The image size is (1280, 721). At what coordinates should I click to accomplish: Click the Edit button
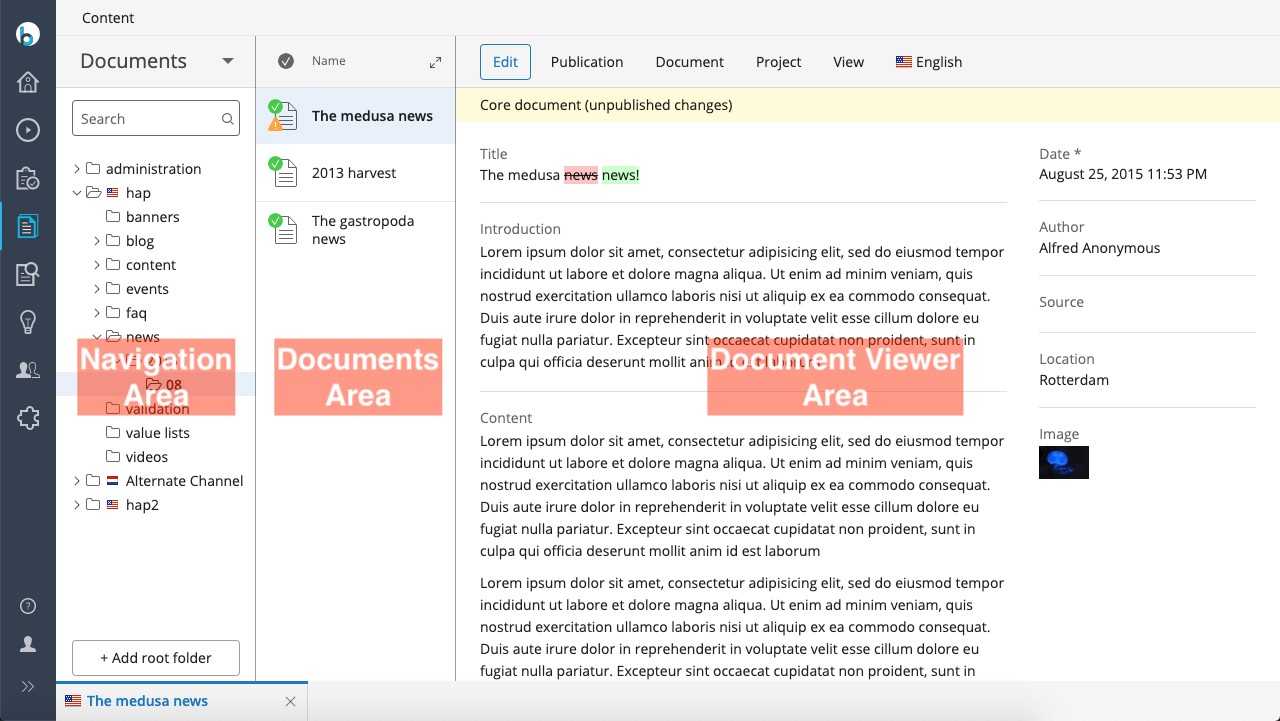coord(505,62)
